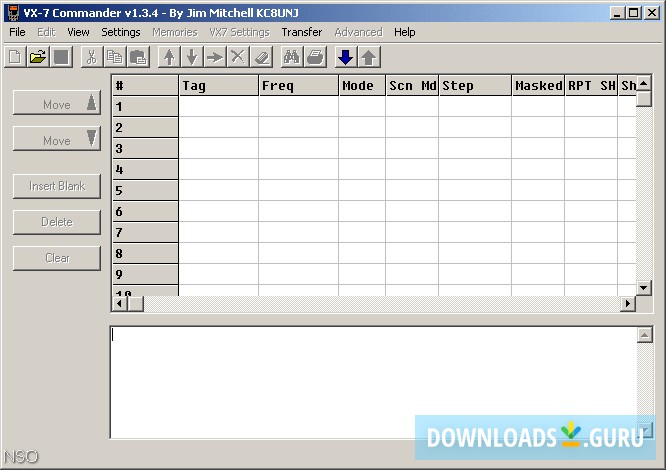
Task: Open the Transfer menu
Action: [x=302, y=32]
